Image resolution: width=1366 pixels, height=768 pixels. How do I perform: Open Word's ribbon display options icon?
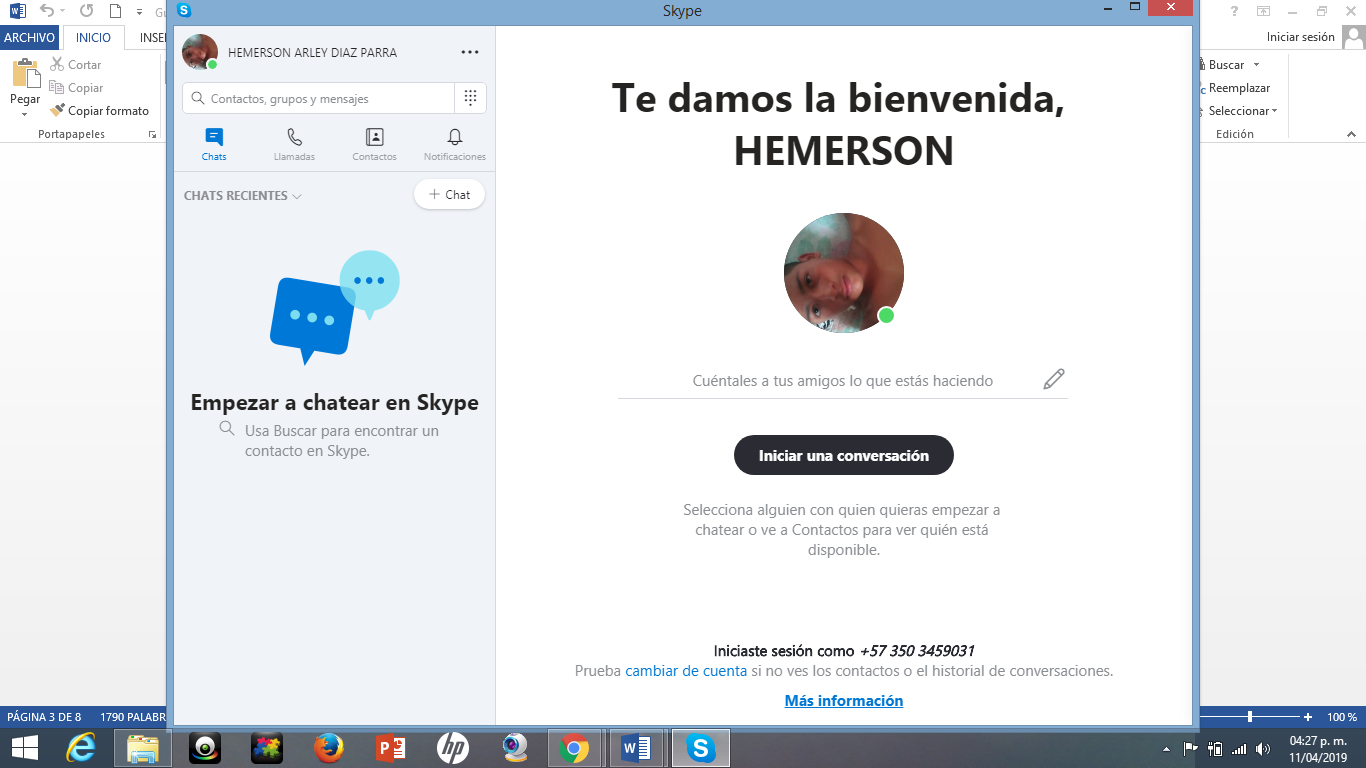[1264, 11]
